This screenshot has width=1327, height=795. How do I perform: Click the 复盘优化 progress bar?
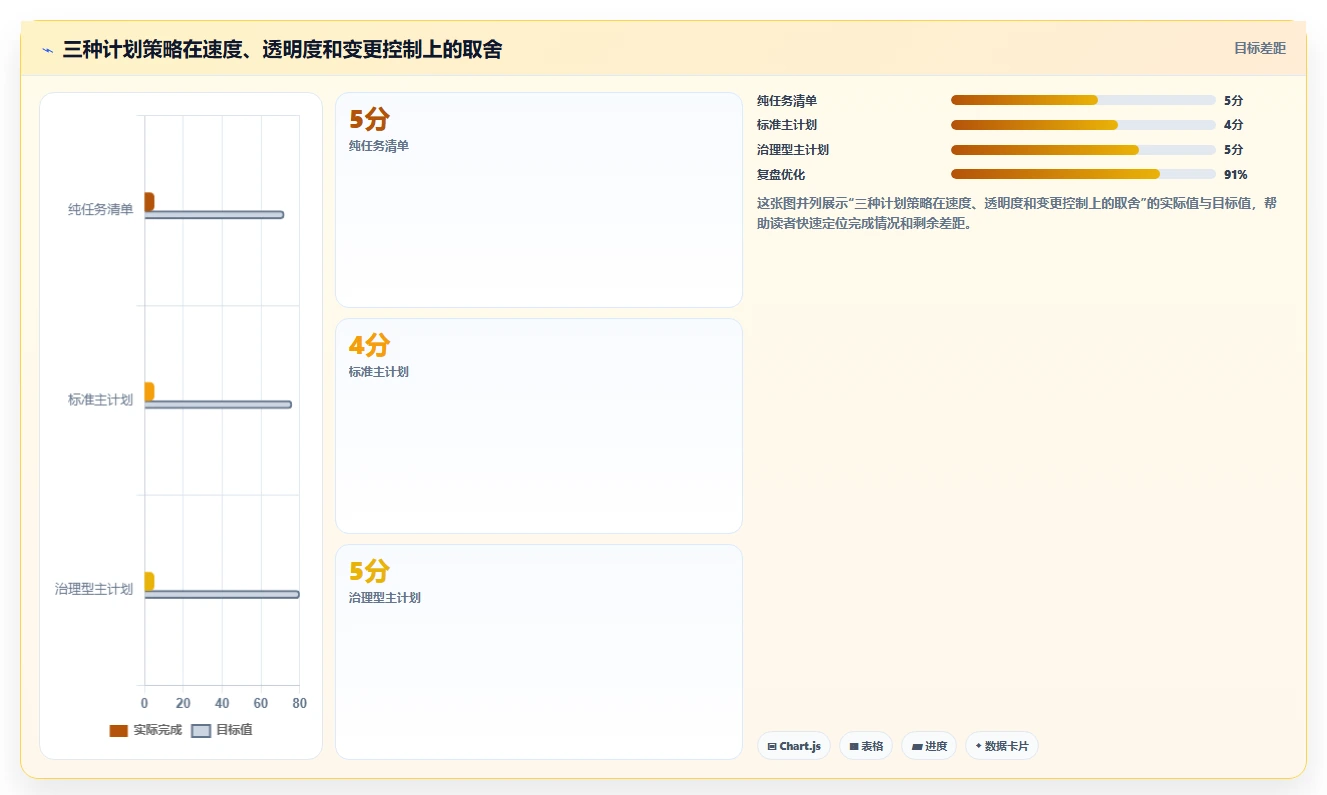coord(1083,174)
